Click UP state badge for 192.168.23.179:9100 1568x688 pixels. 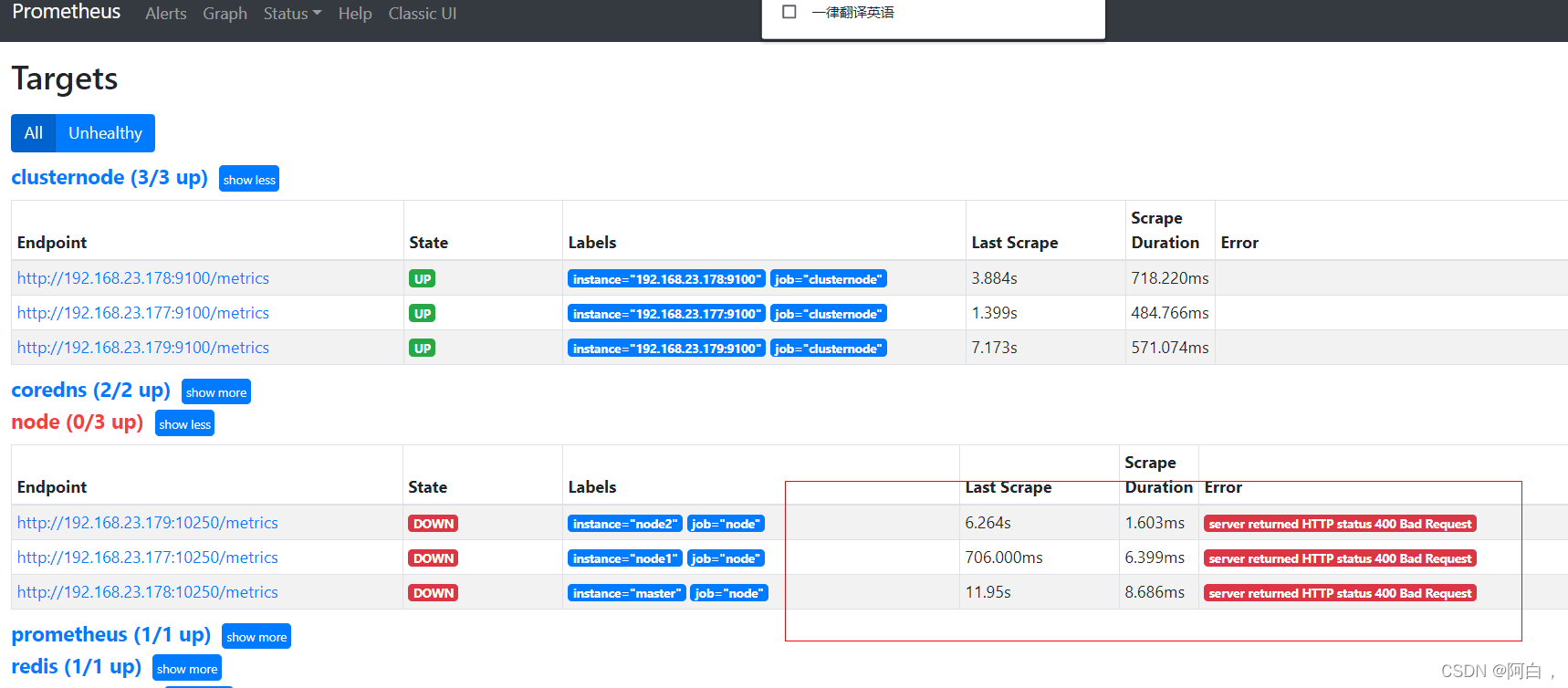[x=423, y=349]
